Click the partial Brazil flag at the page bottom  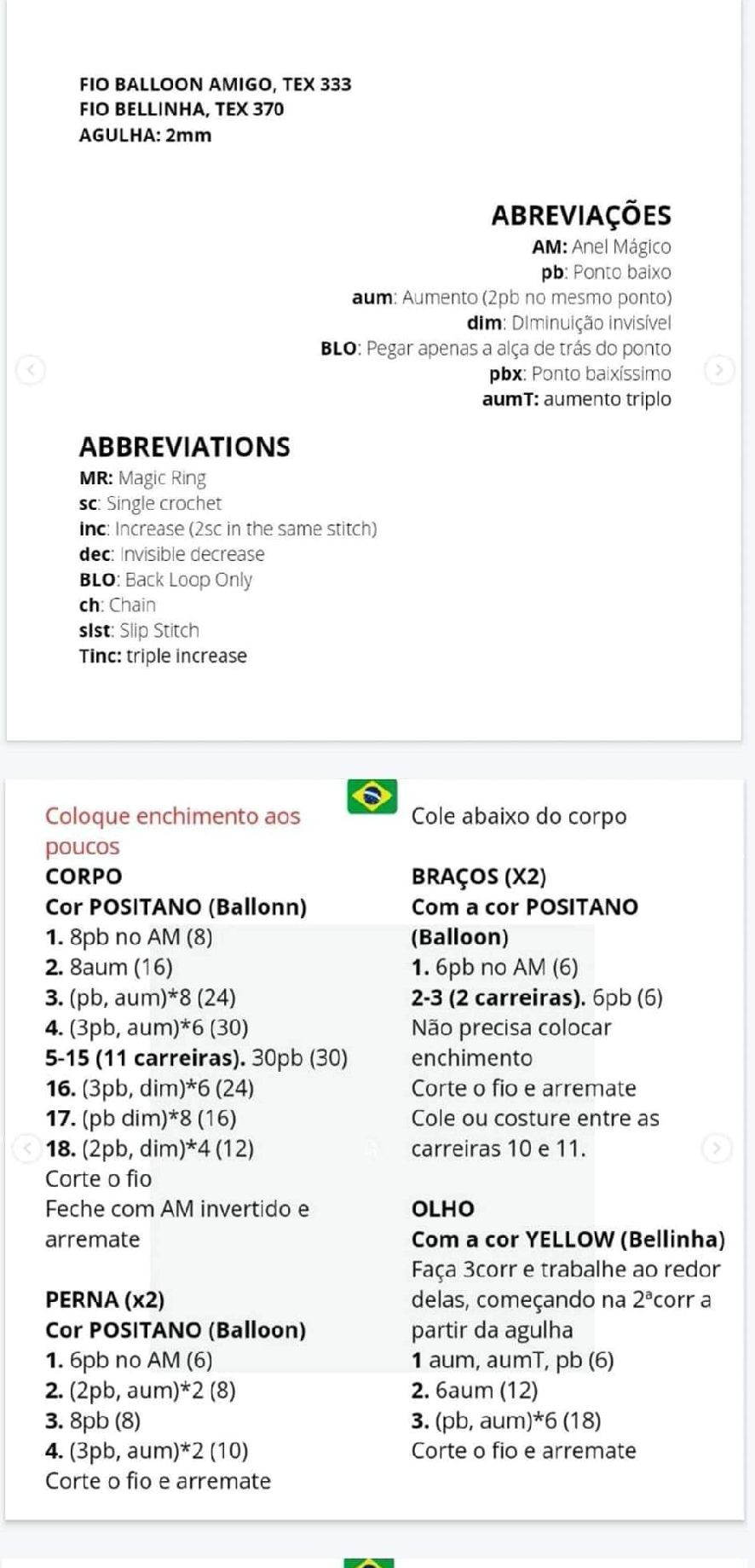(369, 1562)
